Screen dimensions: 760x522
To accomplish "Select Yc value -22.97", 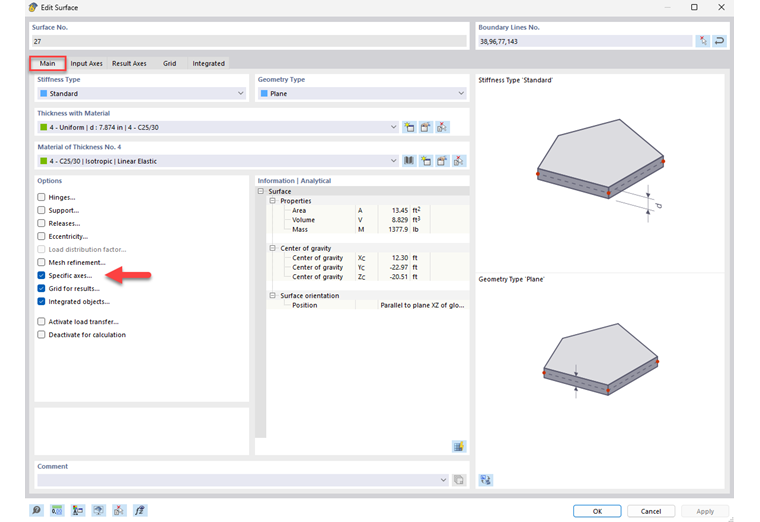I will click(x=398, y=268).
